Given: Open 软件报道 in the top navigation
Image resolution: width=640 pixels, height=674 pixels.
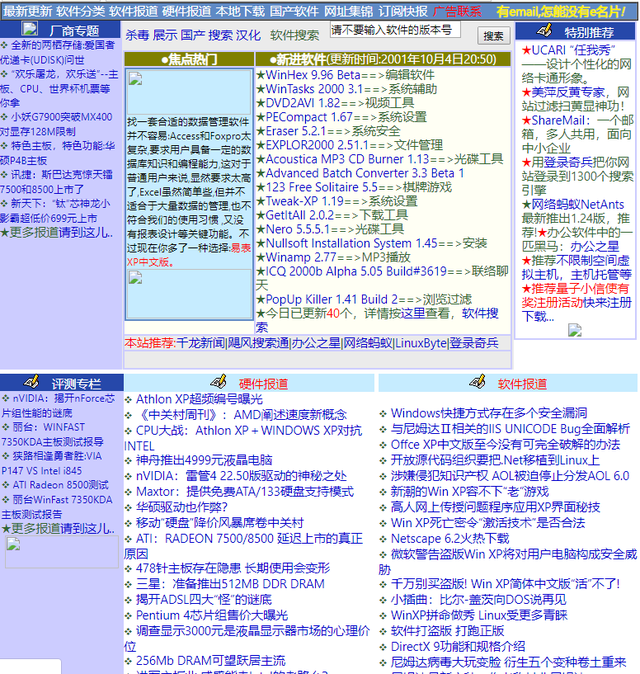Looking at the screenshot, I should point(134,11).
